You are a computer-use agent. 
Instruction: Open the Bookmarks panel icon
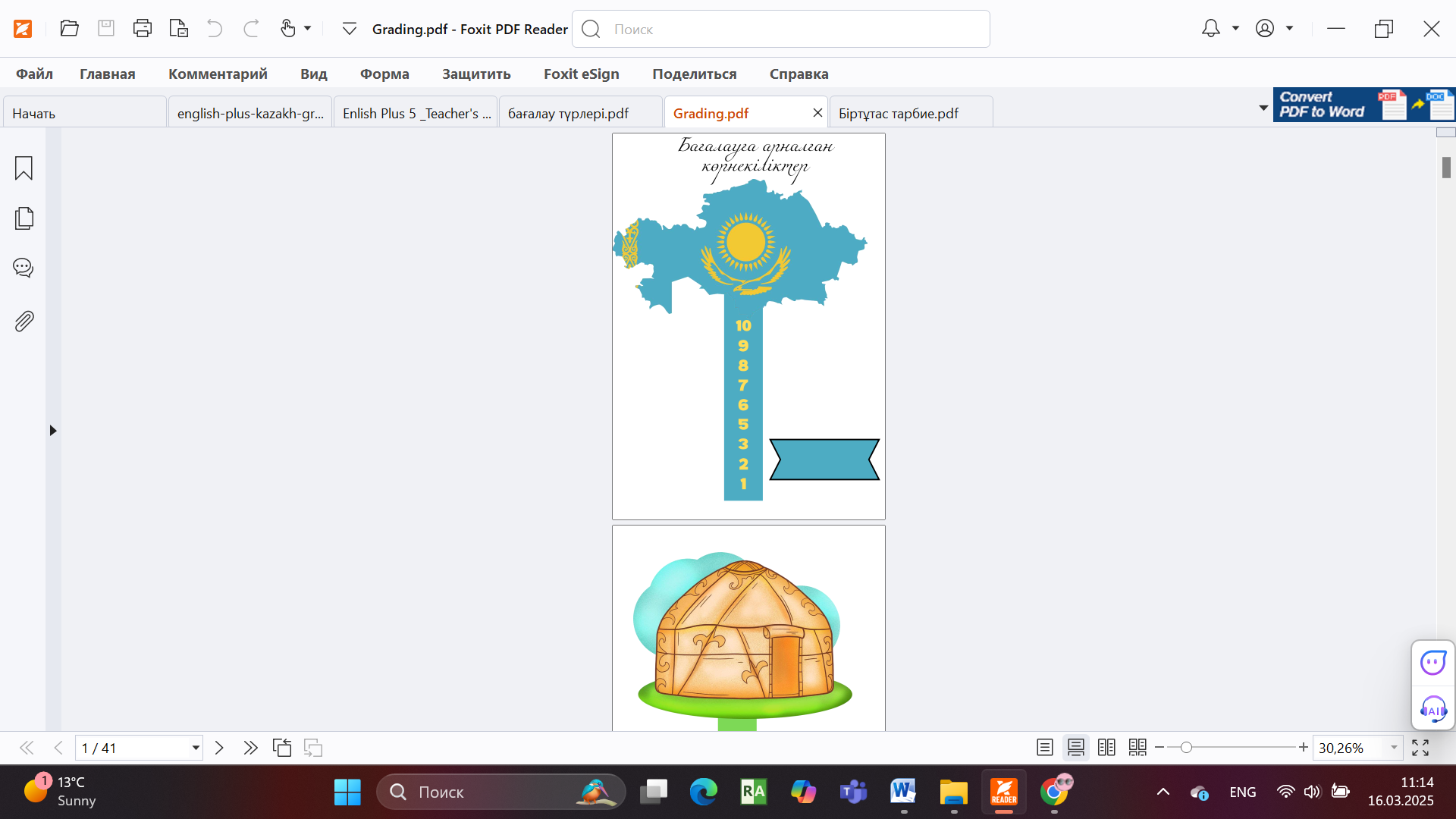(x=24, y=168)
